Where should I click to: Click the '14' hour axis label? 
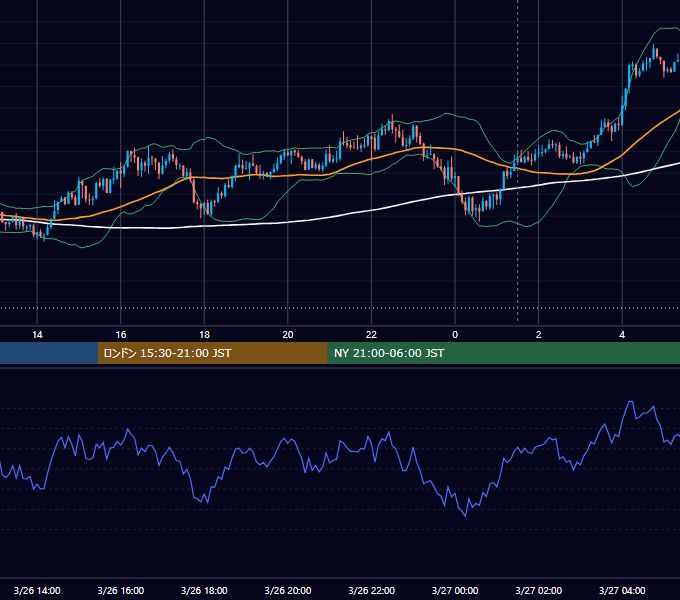37,335
